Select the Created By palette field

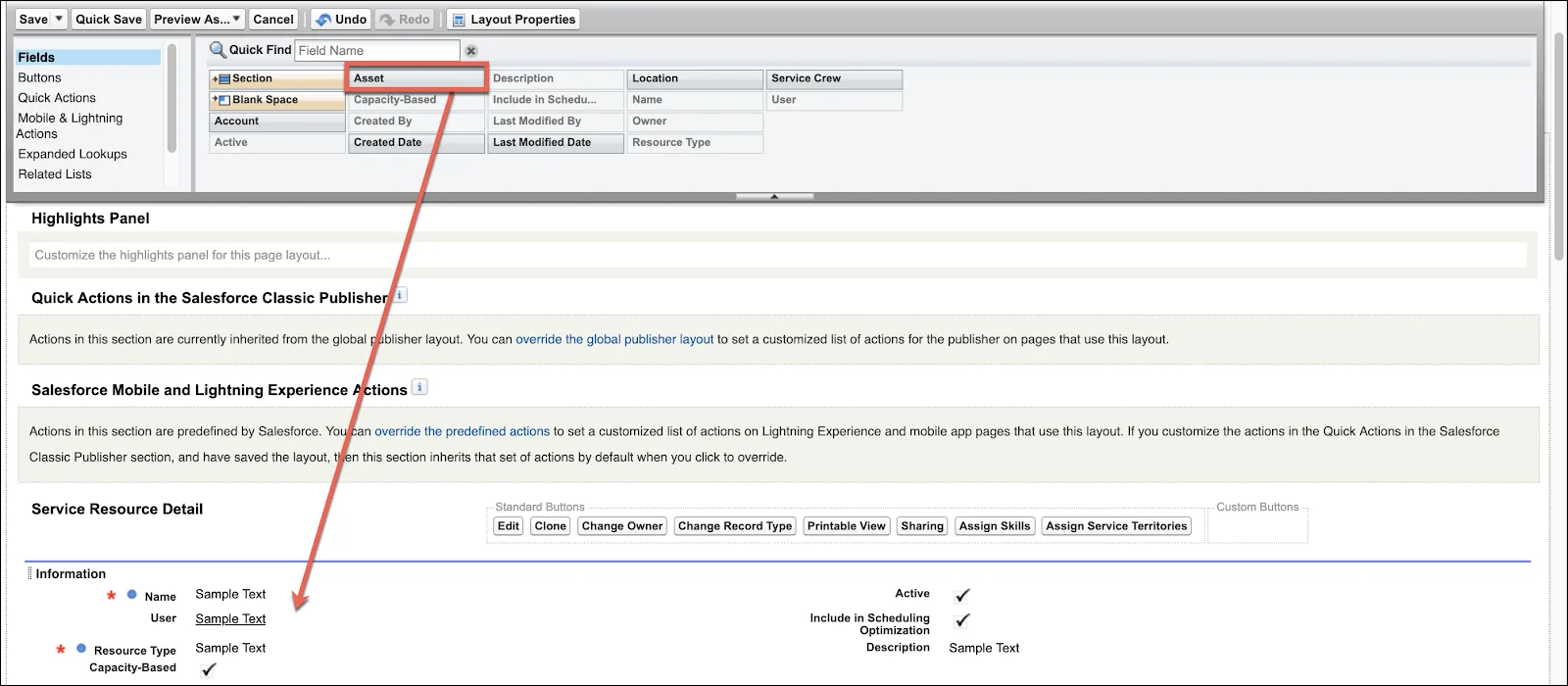click(416, 122)
